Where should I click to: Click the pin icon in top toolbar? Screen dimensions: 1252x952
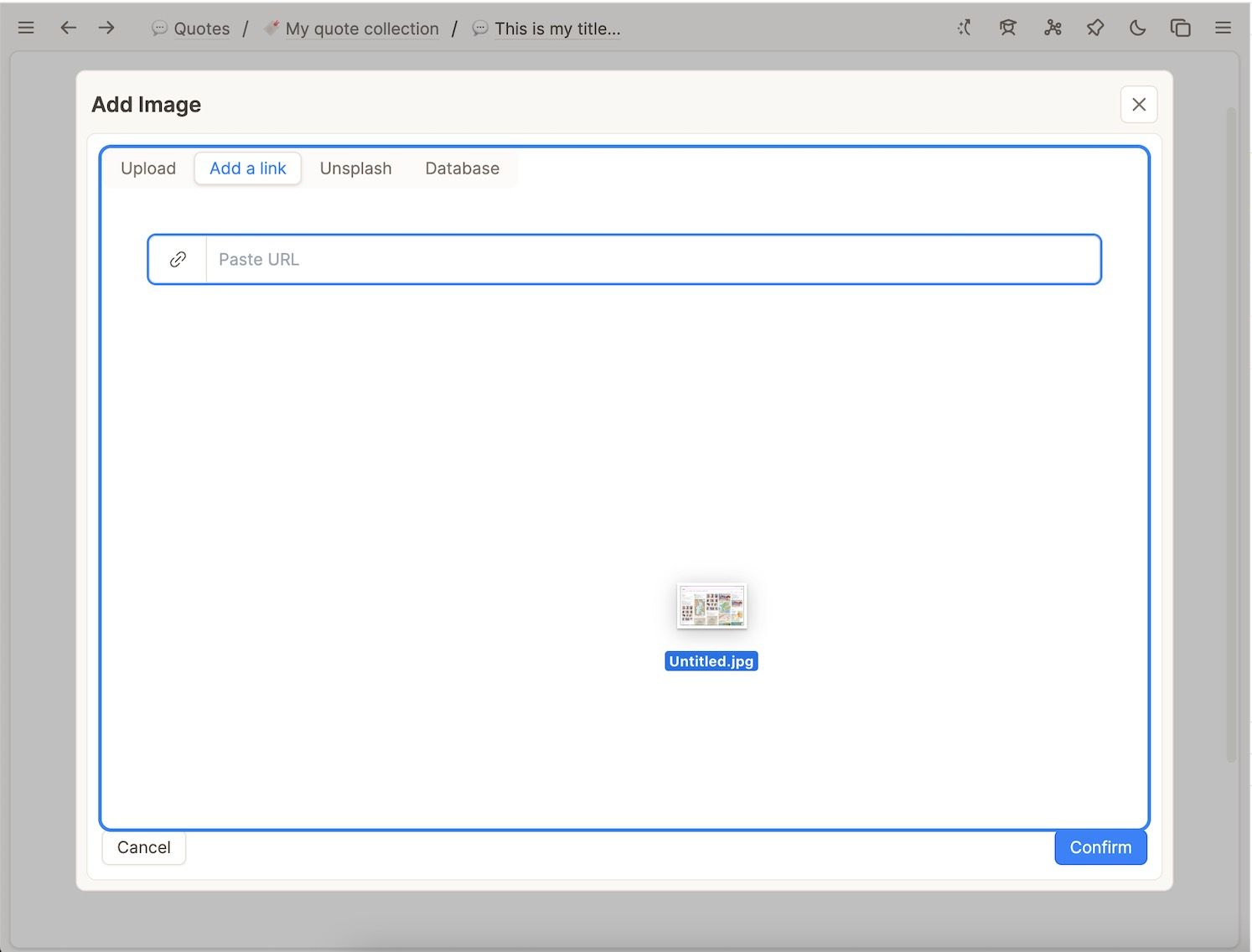(x=1094, y=28)
